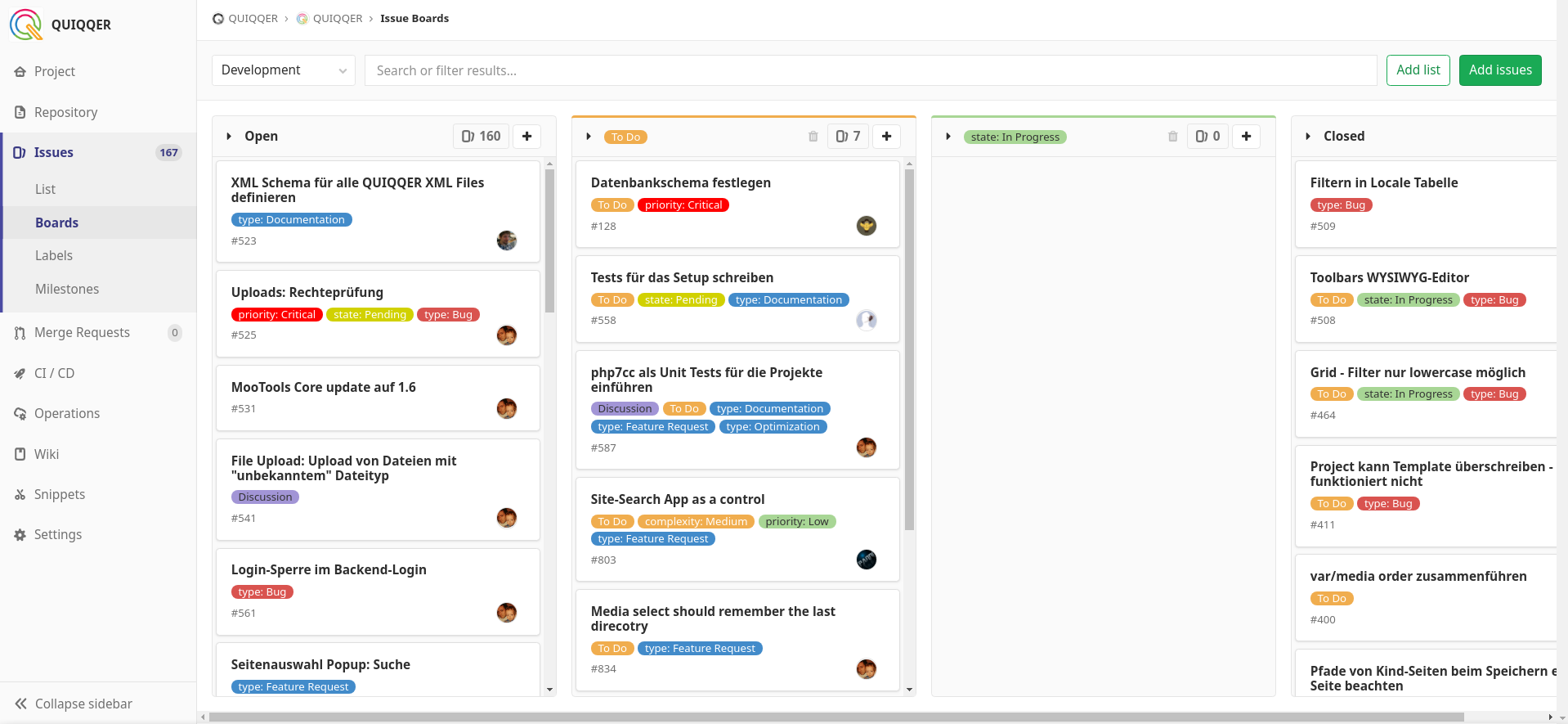
Task: Click assignee avatar on issue #561
Action: coord(507,613)
